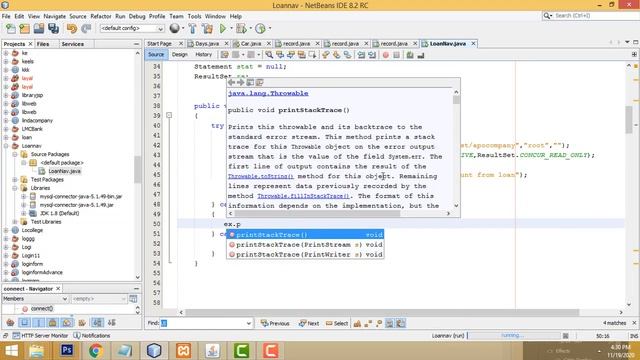
Task: Collapse the Loannav project node
Action: (6, 146)
